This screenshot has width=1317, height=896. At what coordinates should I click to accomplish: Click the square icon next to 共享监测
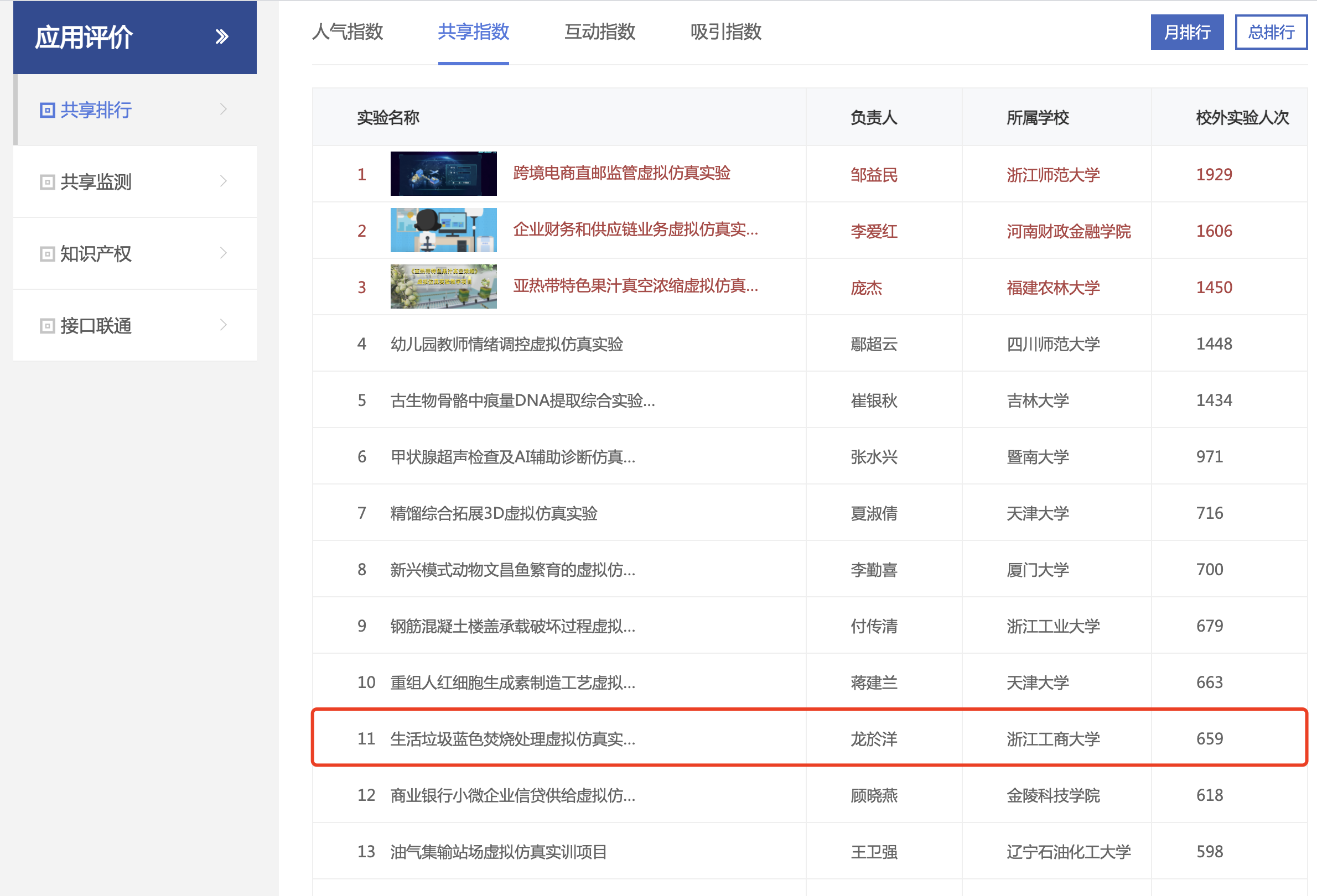tap(47, 182)
